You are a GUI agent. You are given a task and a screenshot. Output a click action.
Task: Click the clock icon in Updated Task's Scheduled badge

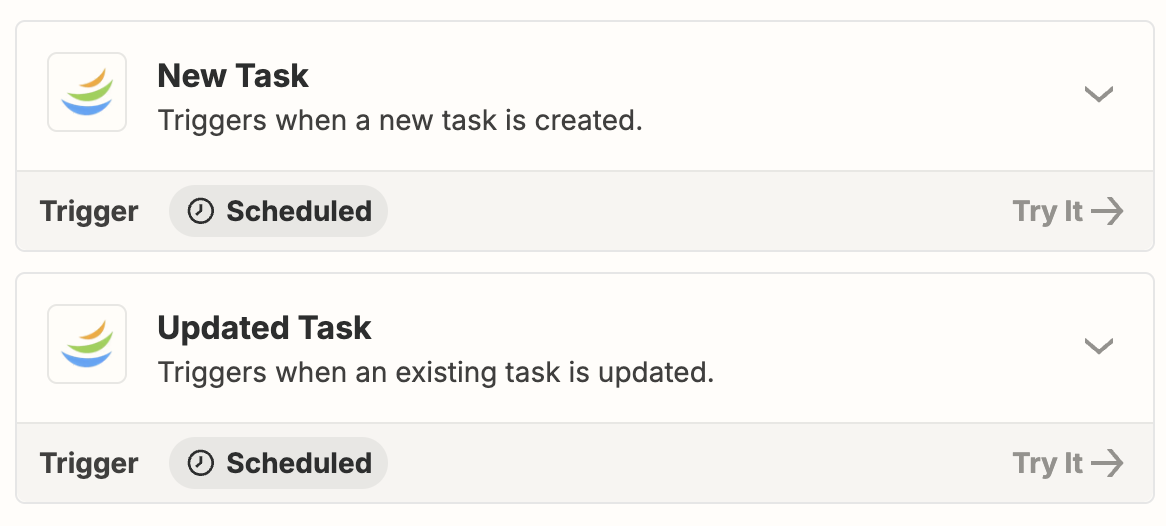point(200,464)
